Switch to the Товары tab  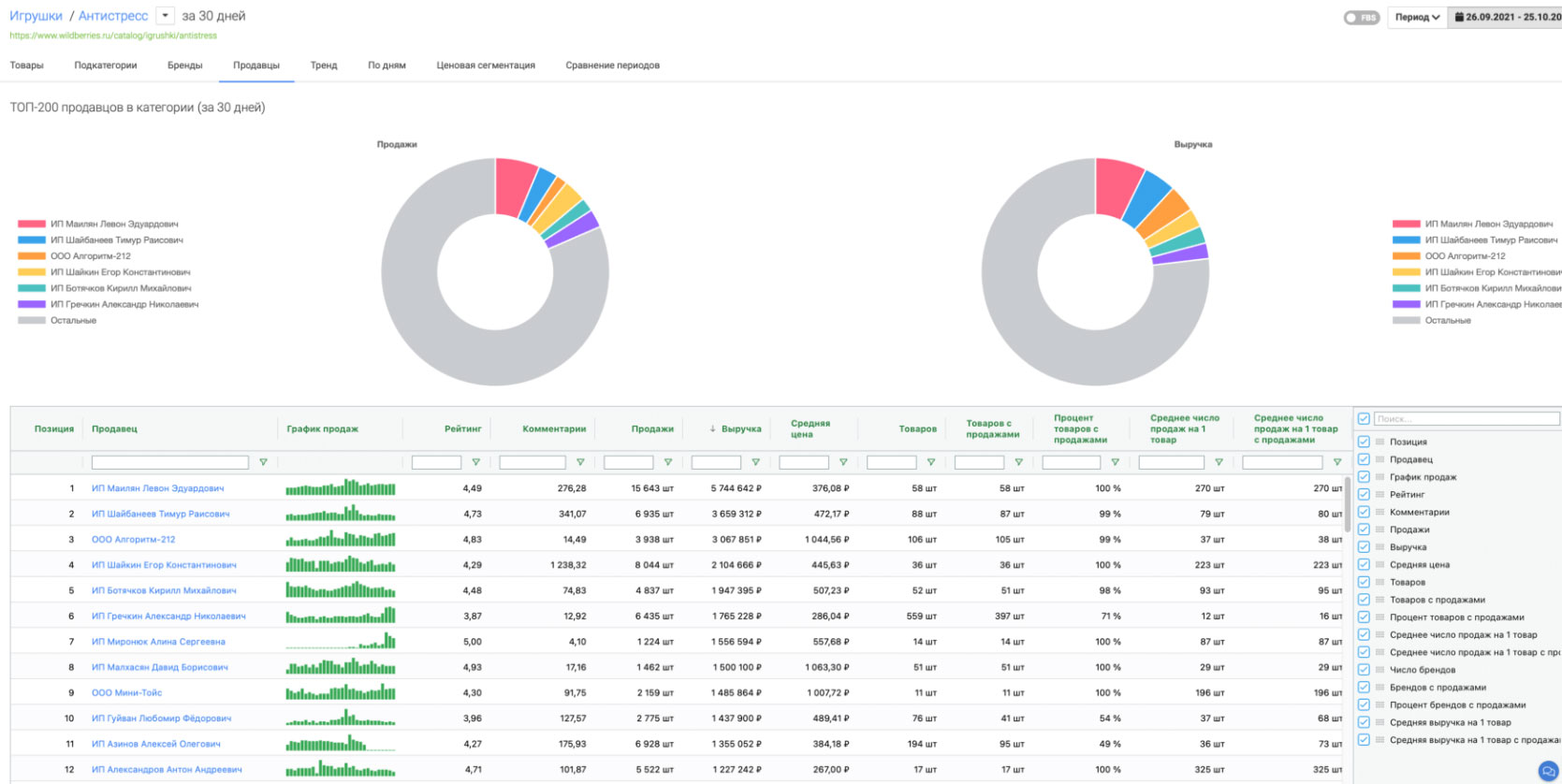coord(27,65)
